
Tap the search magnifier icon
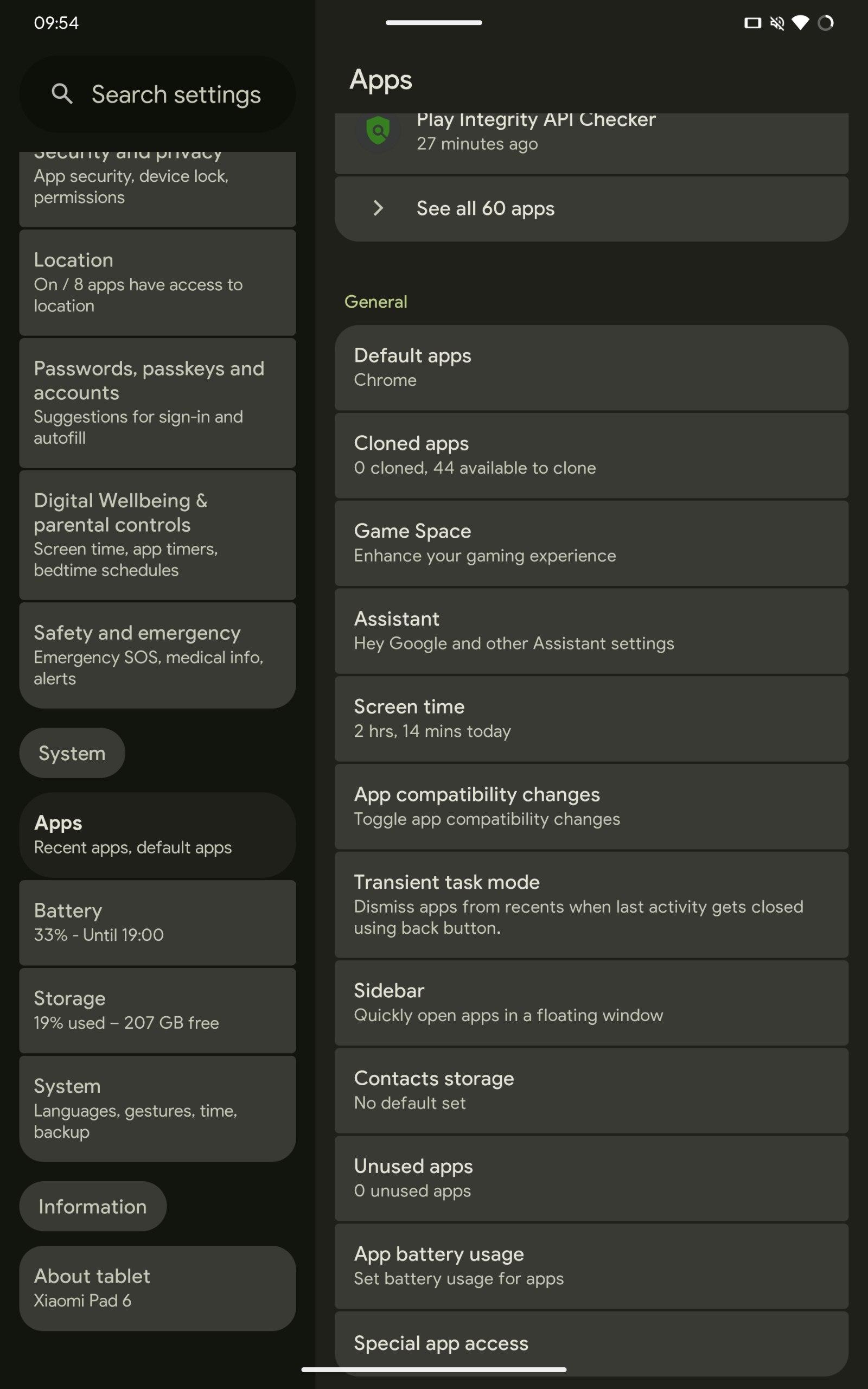[x=62, y=93]
